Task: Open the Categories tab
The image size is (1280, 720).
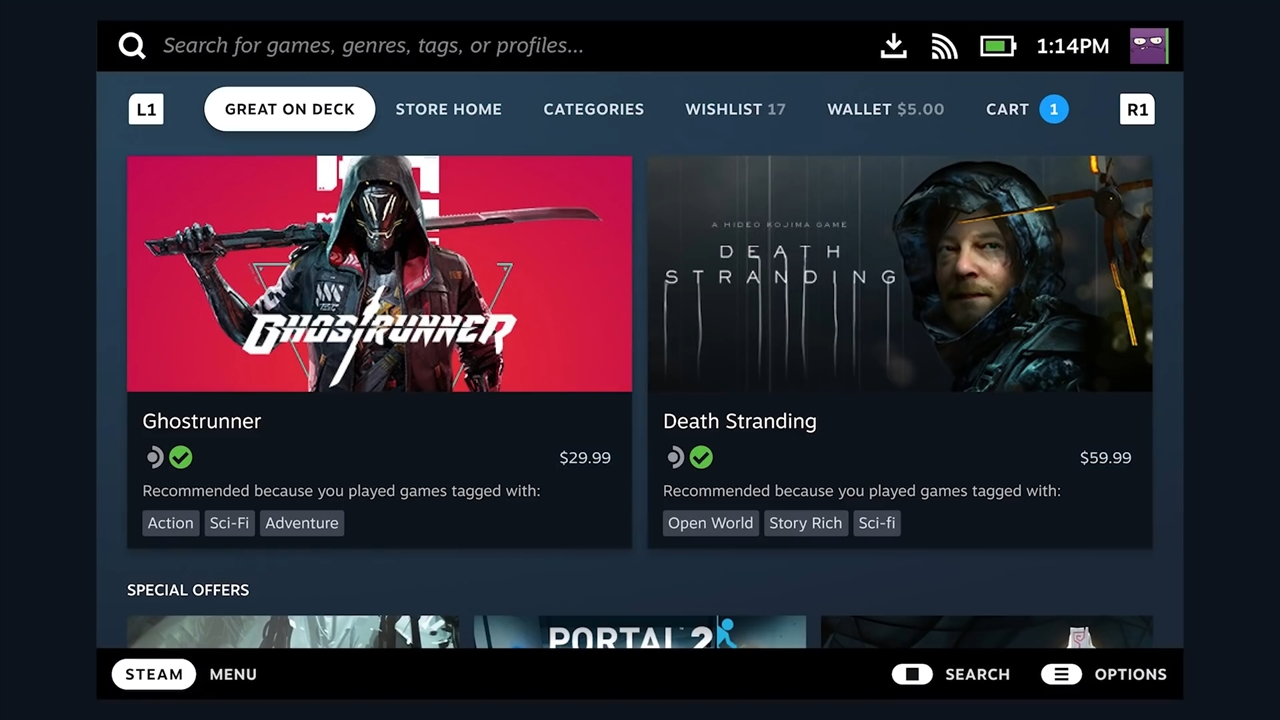Action: coord(593,109)
